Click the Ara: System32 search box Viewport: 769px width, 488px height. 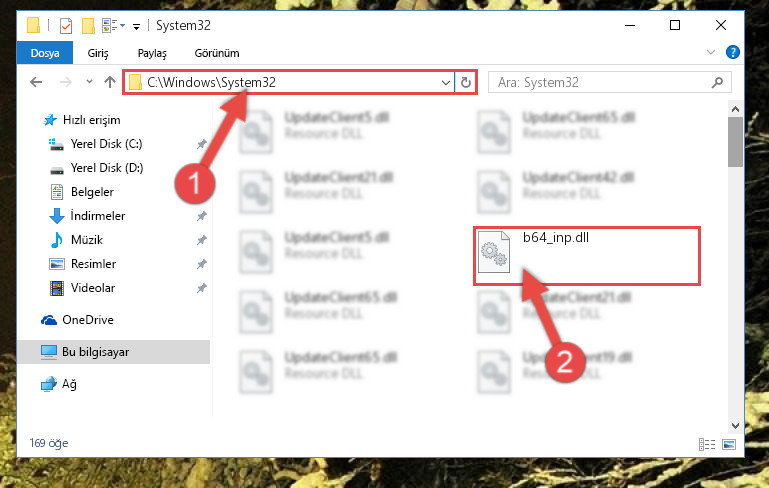coord(601,82)
